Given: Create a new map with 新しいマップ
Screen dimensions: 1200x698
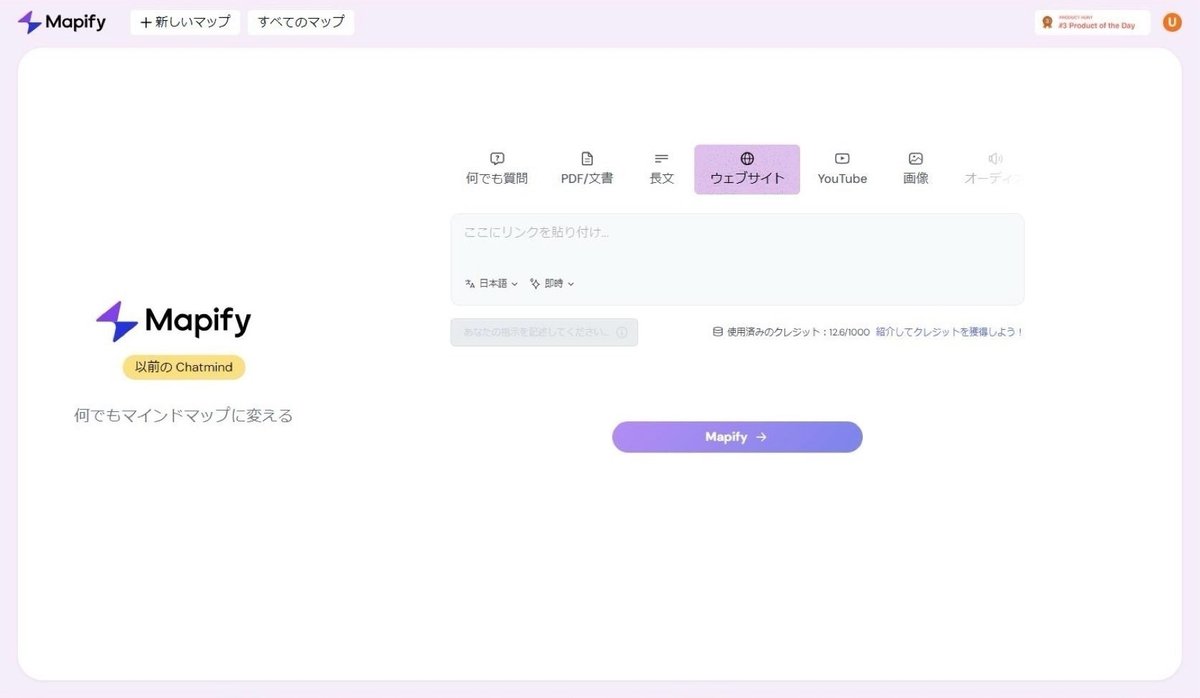Looking at the screenshot, I should point(185,22).
